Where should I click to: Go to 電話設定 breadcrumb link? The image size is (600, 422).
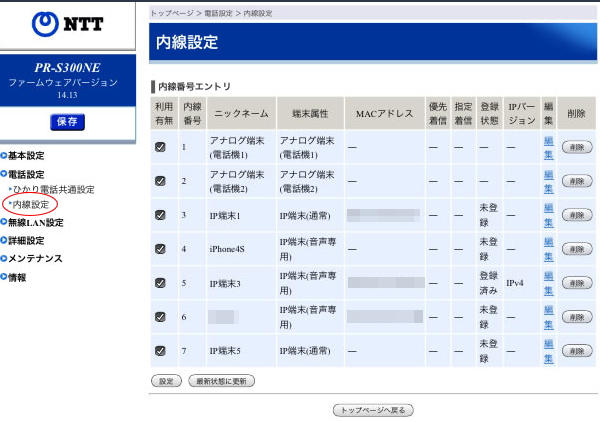pos(218,13)
